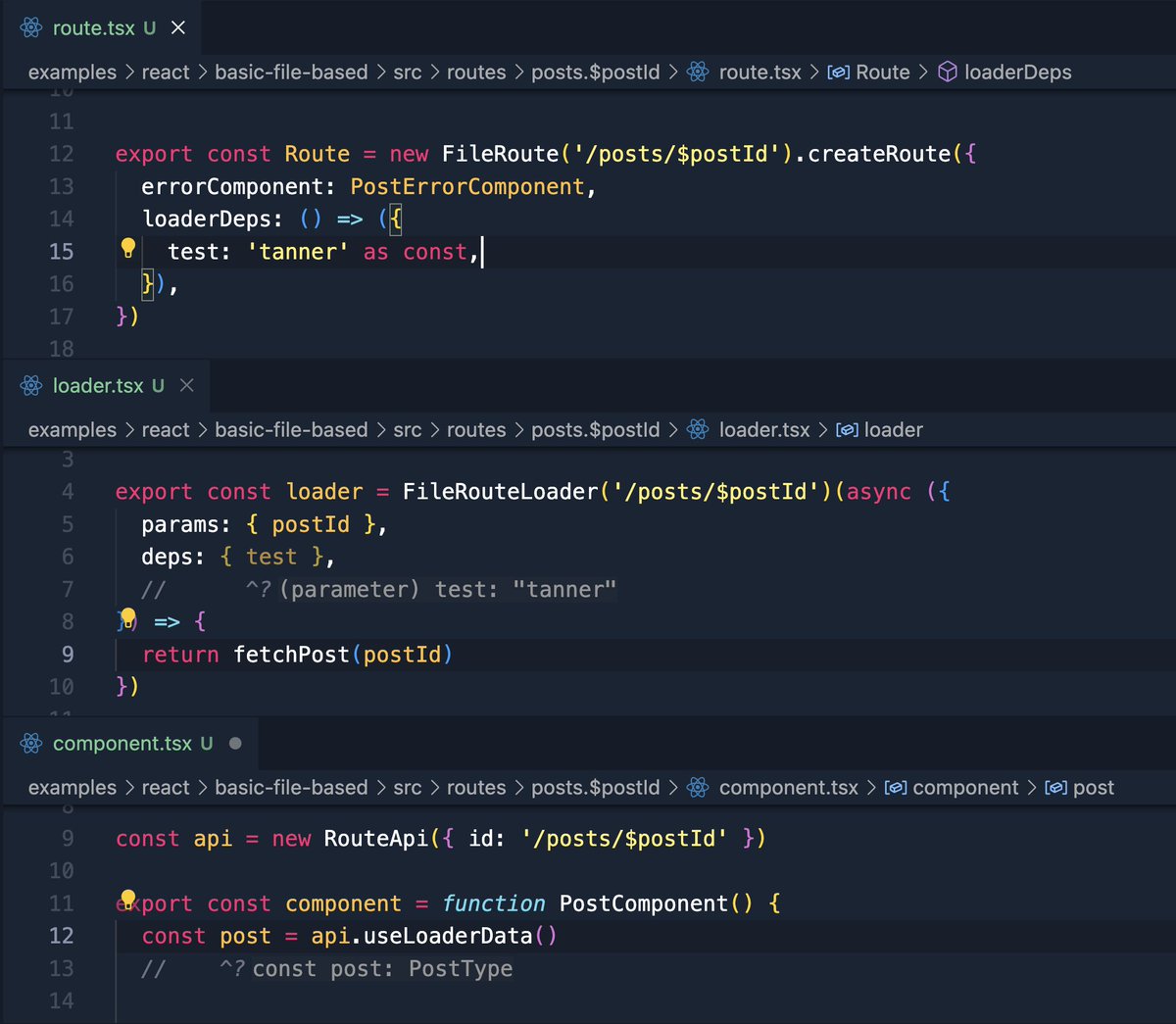Image resolution: width=1176 pixels, height=1024 pixels.
Task: Click component.tsx file breadcrumb
Action: 788,787
